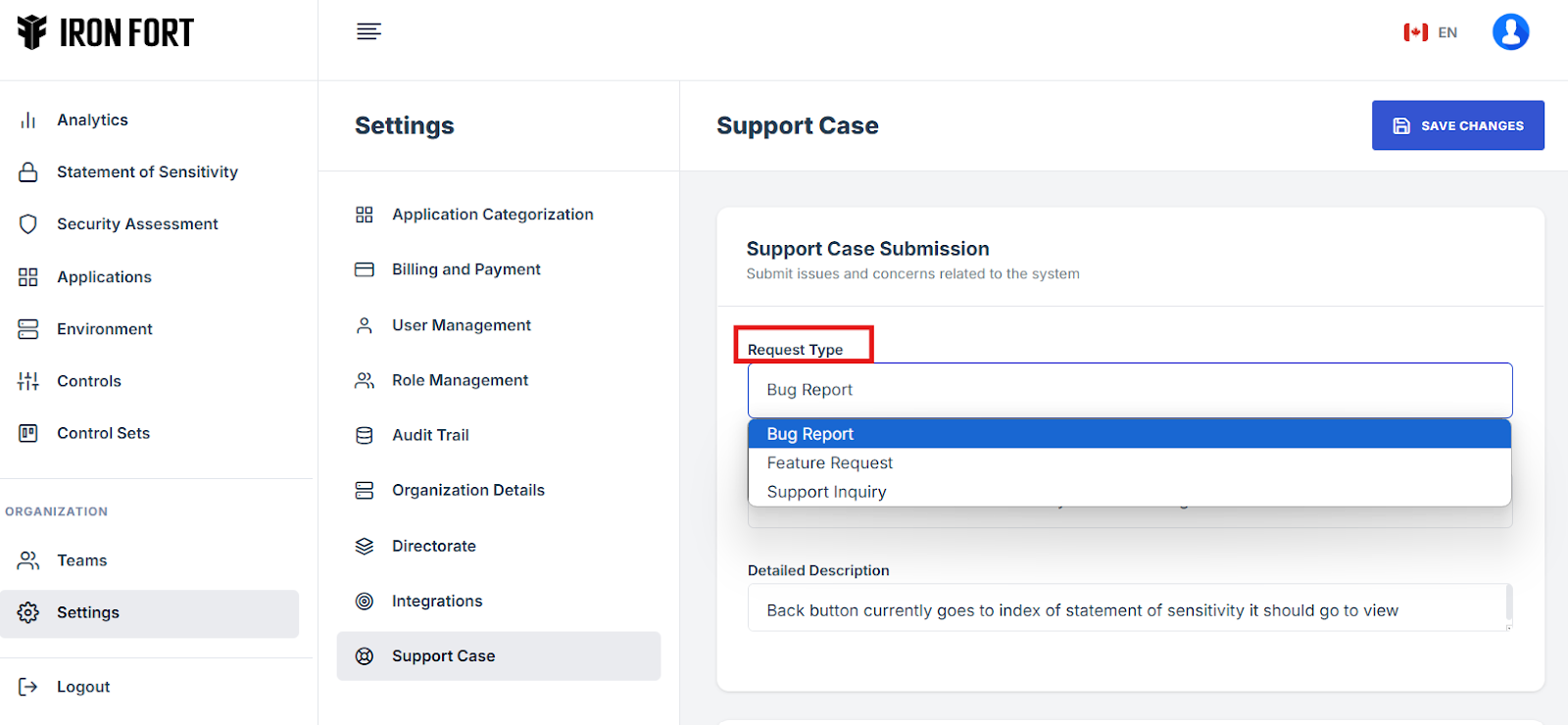1568x725 pixels.
Task: Choose Support Inquiry option in dropdown
Action: pyautogui.click(x=826, y=492)
